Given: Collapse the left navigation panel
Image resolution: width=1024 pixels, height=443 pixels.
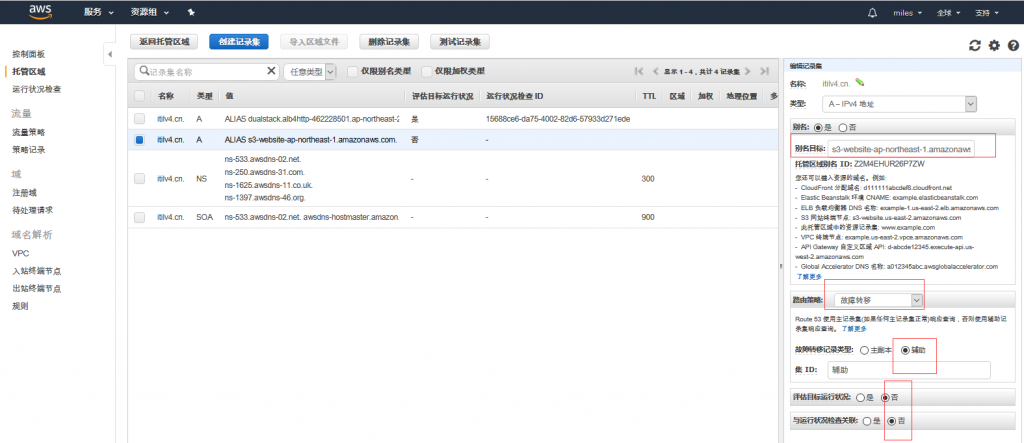Looking at the screenshot, I should (110, 54).
